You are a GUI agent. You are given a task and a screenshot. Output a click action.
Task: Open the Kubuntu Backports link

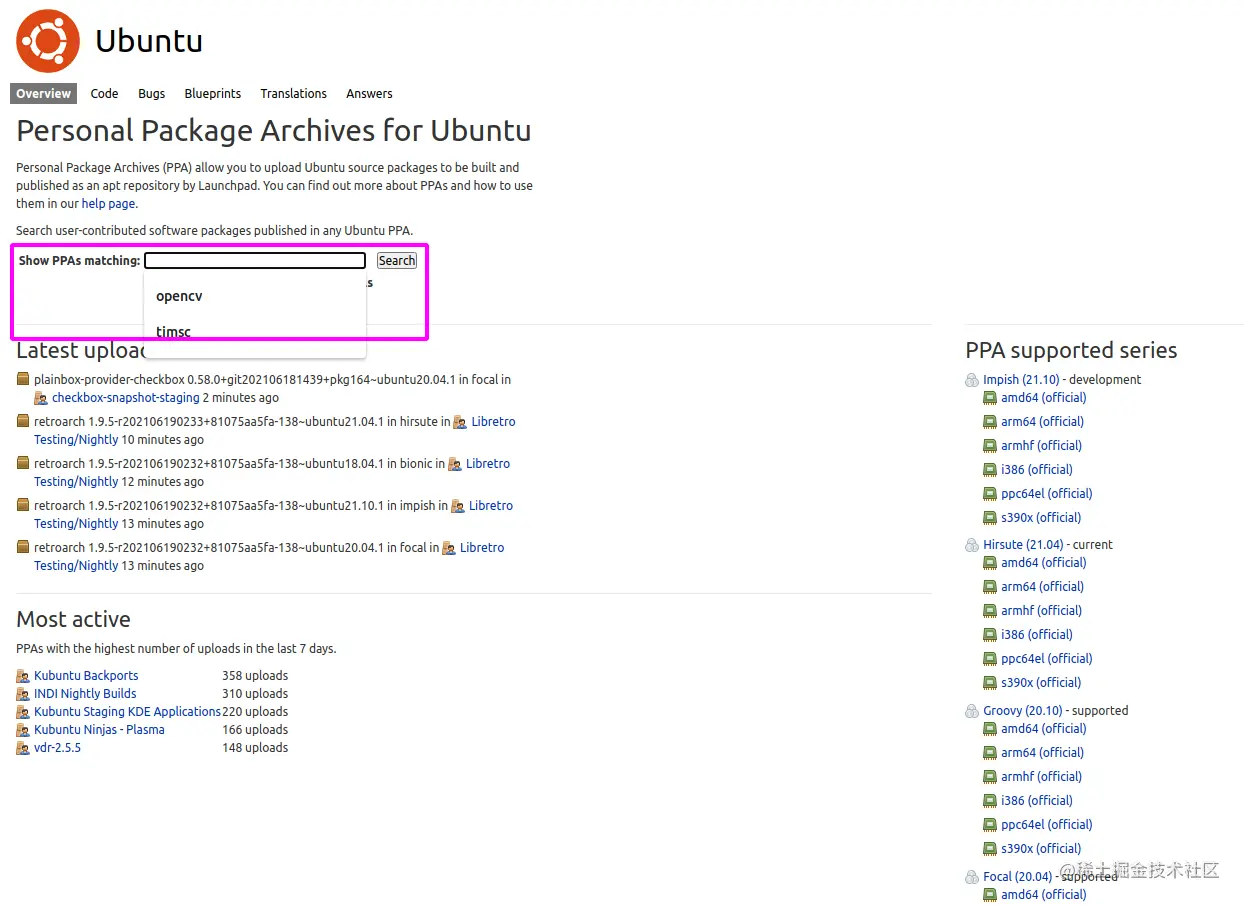point(86,675)
